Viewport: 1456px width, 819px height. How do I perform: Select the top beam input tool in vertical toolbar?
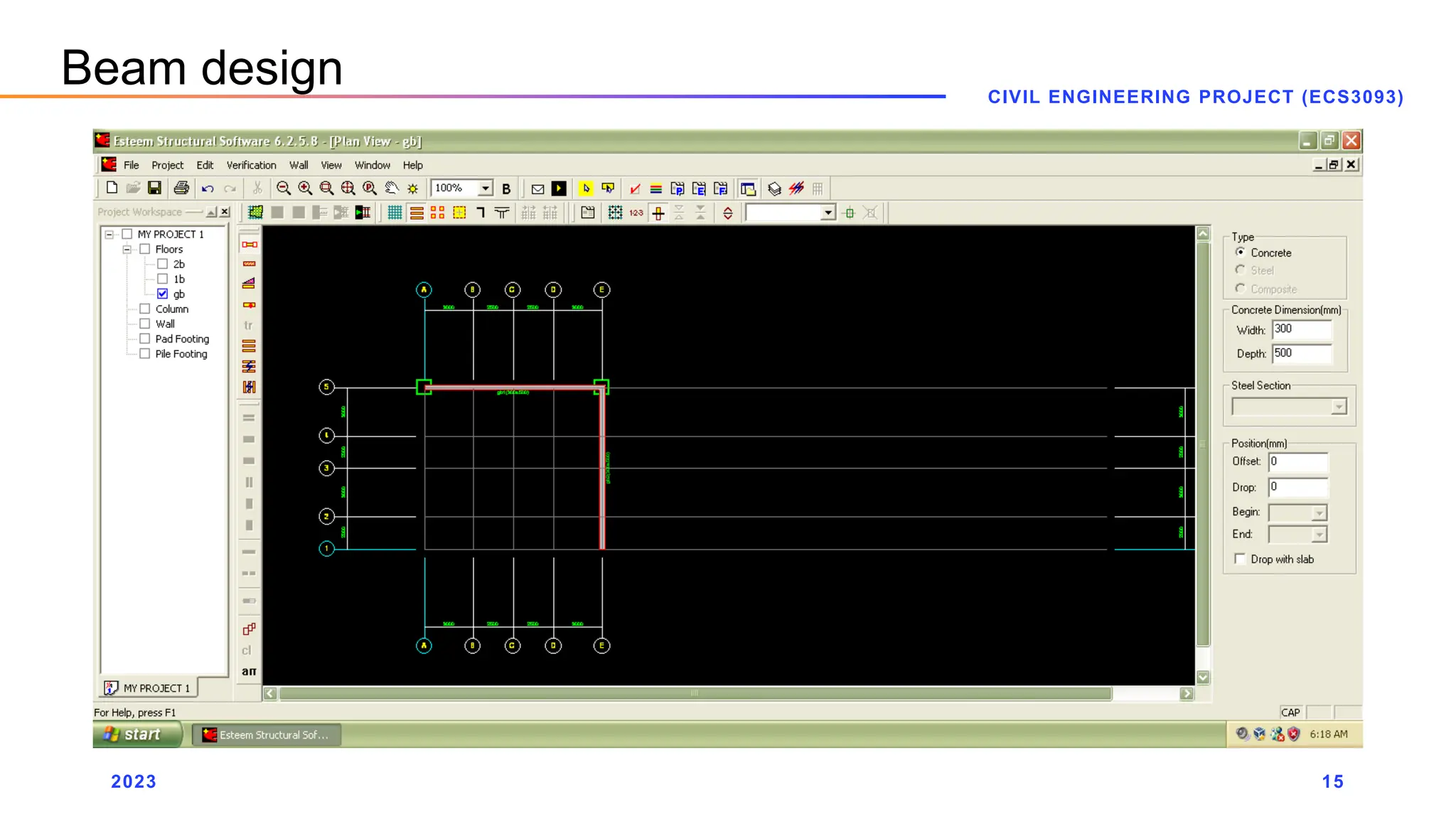tap(249, 244)
